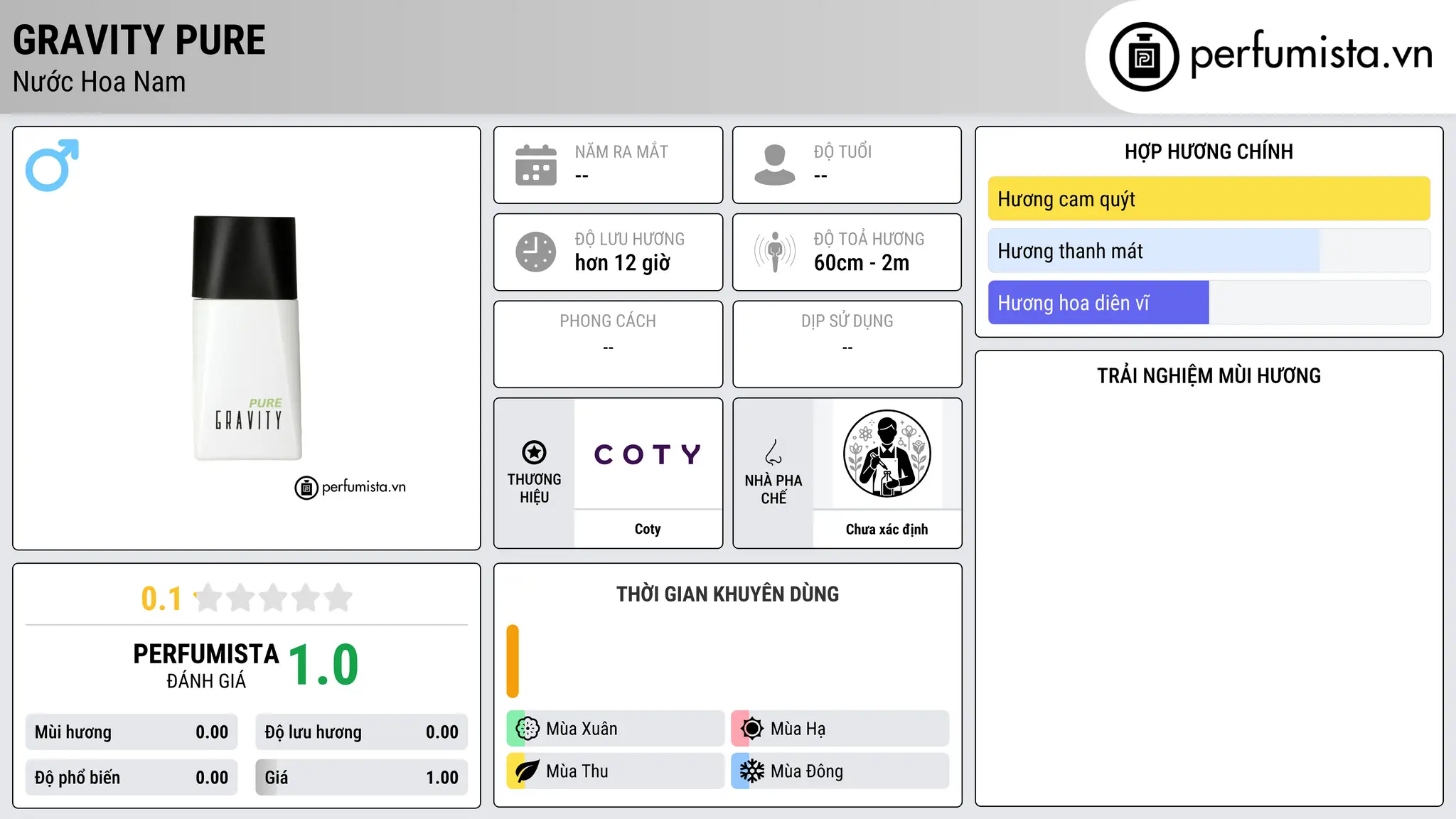Click the "60cm - 2m" sillage value
1456x819 pixels.
point(862,263)
